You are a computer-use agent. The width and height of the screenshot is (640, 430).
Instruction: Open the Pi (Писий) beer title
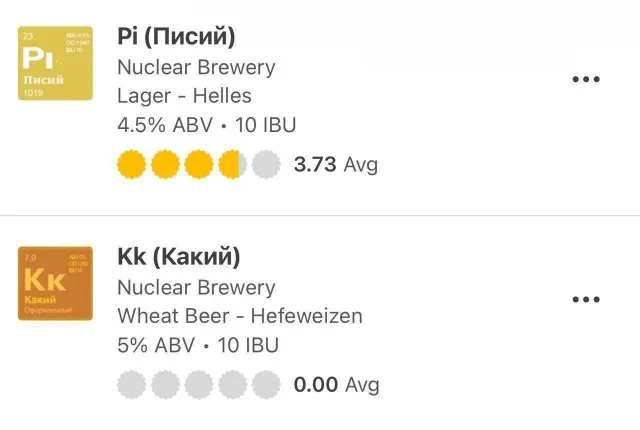tap(176, 38)
